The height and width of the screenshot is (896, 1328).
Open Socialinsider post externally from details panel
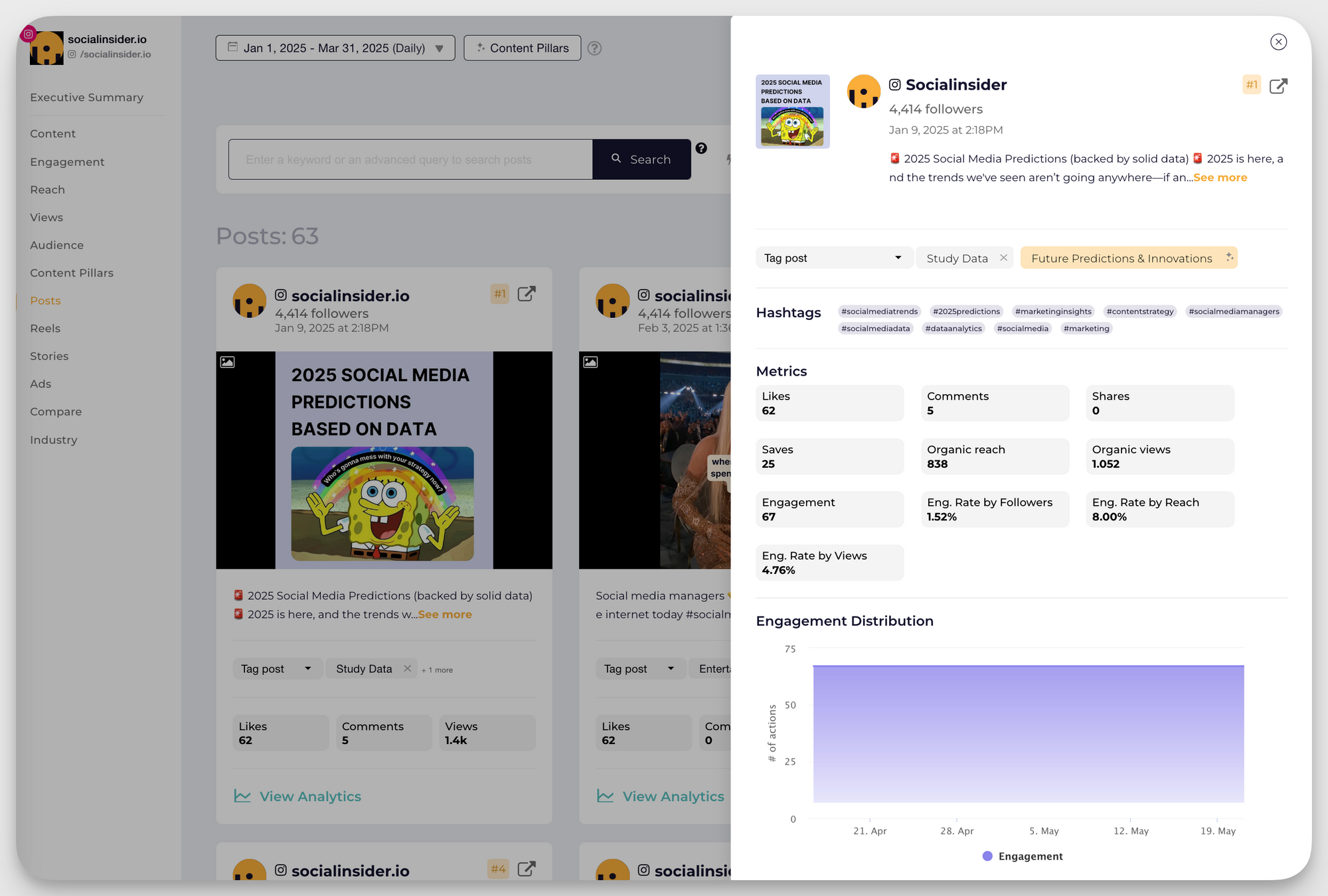click(1278, 86)
